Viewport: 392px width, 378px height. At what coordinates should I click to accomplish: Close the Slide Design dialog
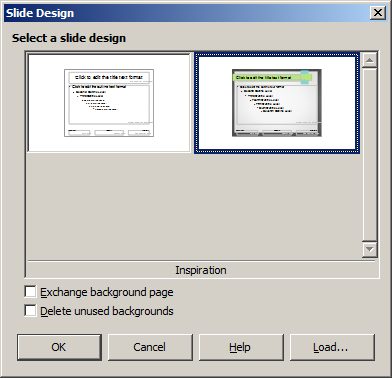(378, 13)
